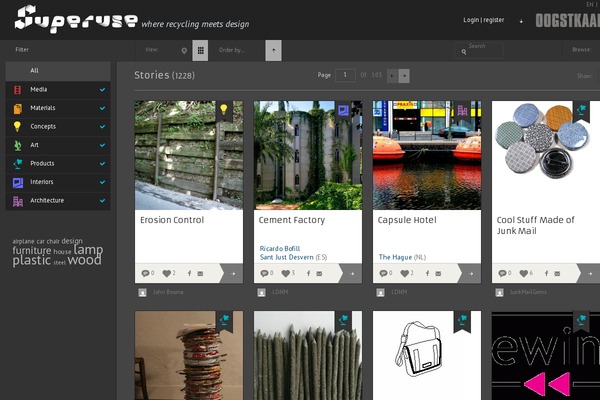Click the interiors badge on Cement Factory

(343, 110)
